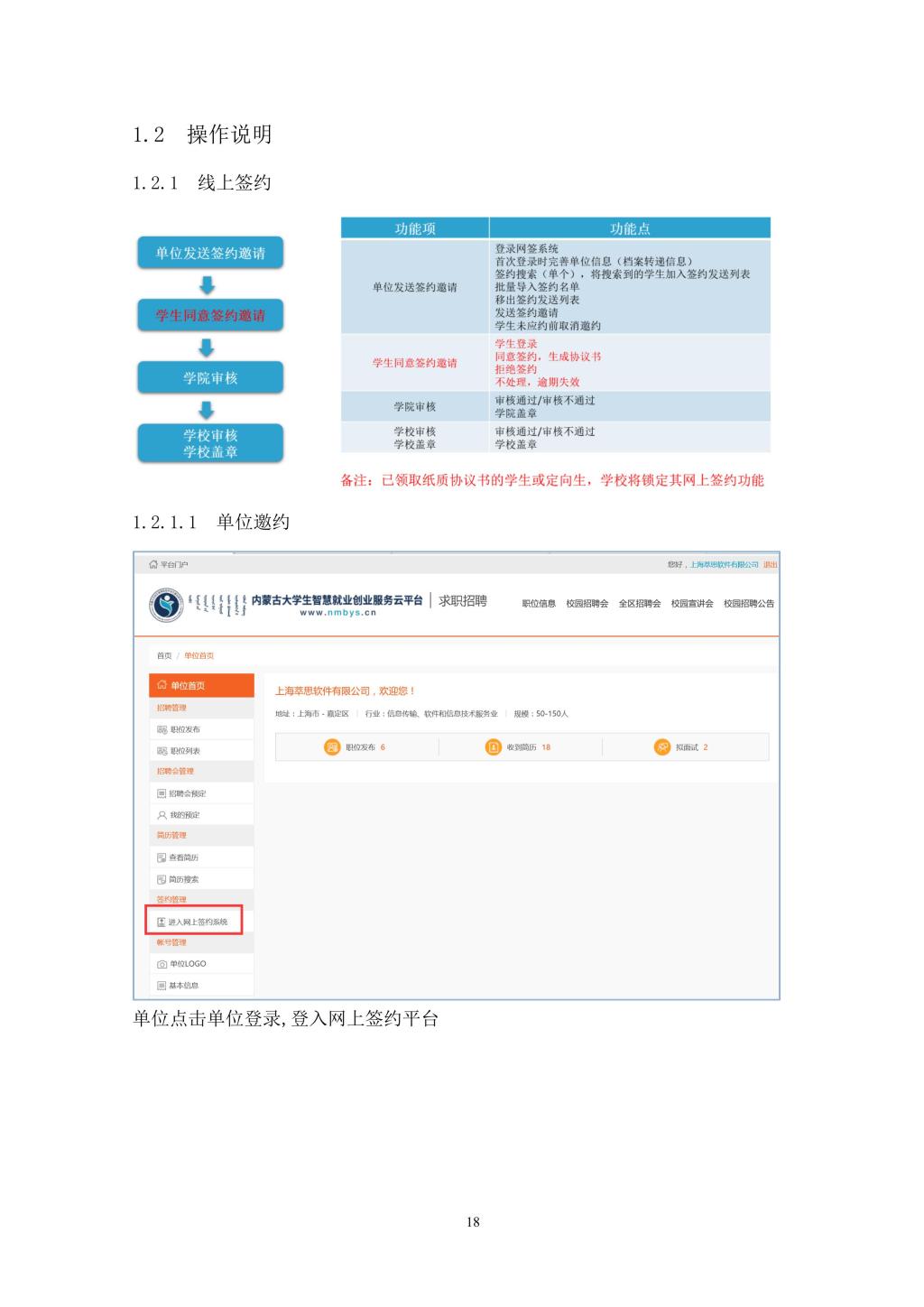The width and height of the screenshot is (924, 1307).
Task: Click the 退出 logout link
Action: pos(770,564)
